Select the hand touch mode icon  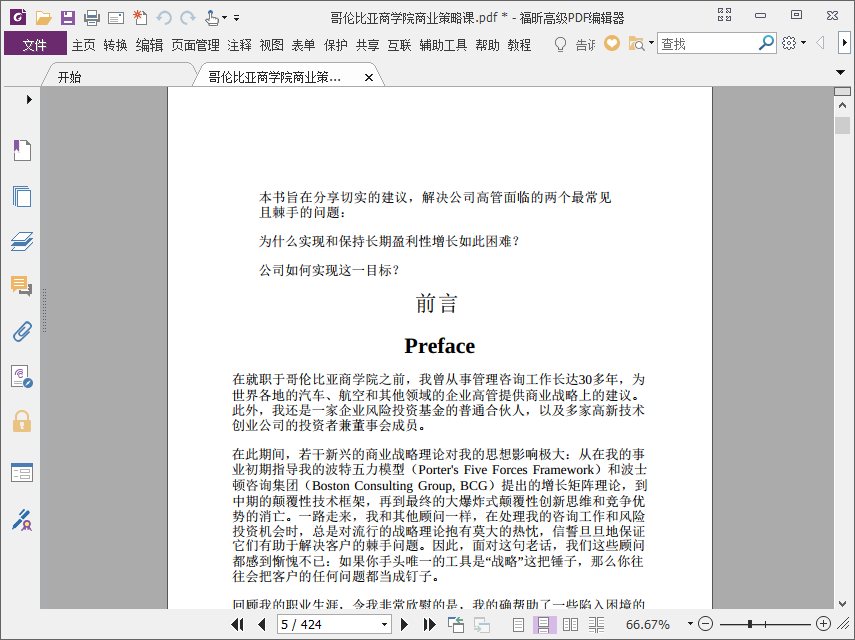pyautogui.click(x=212, y=18)
